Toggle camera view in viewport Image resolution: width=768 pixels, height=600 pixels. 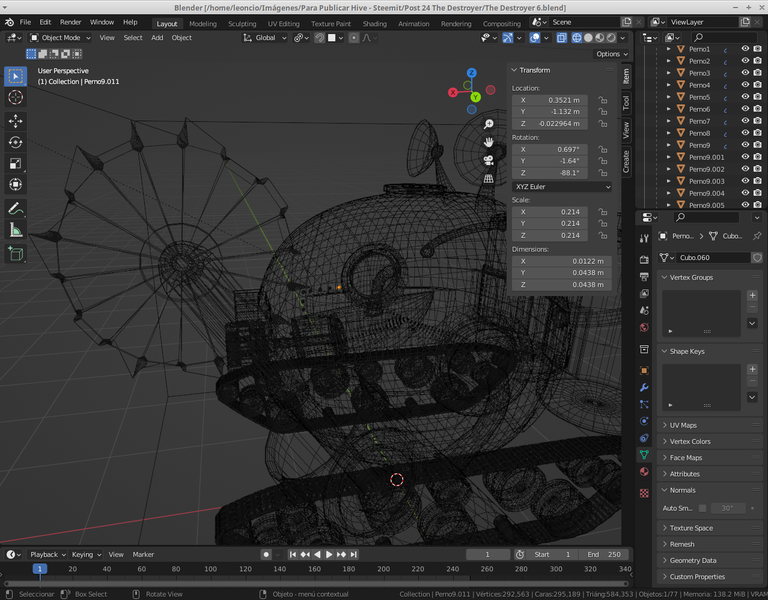[489, 161]
